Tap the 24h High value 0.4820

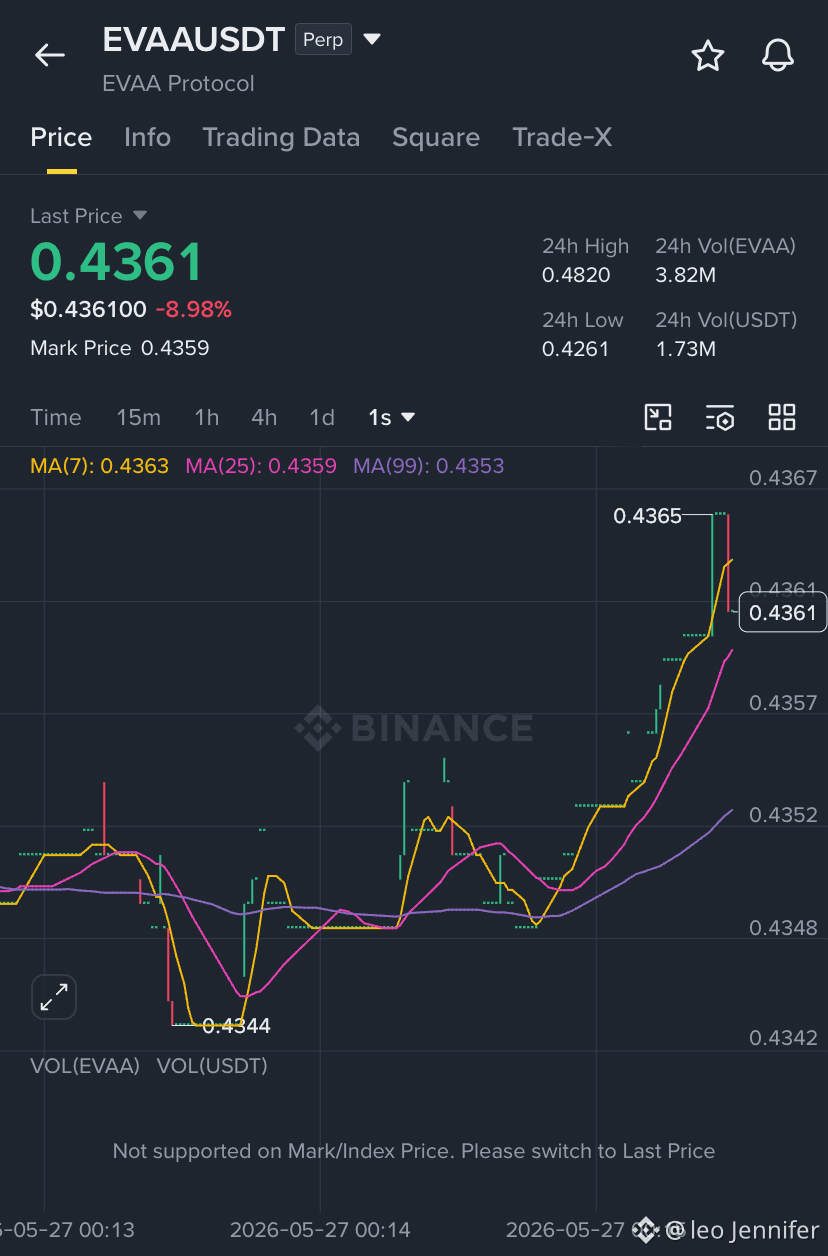pyautogui.click(x=576, y=275)
